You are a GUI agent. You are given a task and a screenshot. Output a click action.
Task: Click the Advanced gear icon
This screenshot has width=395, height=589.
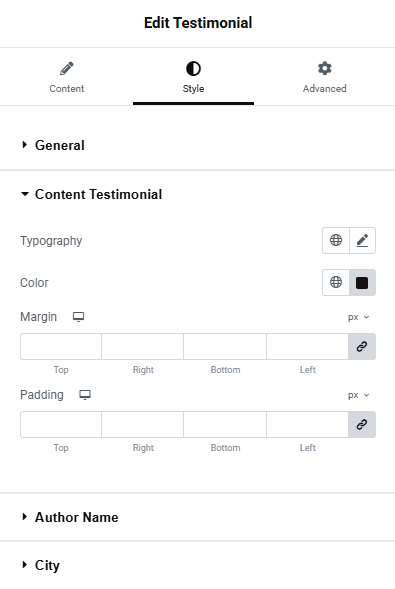point(325,68)
